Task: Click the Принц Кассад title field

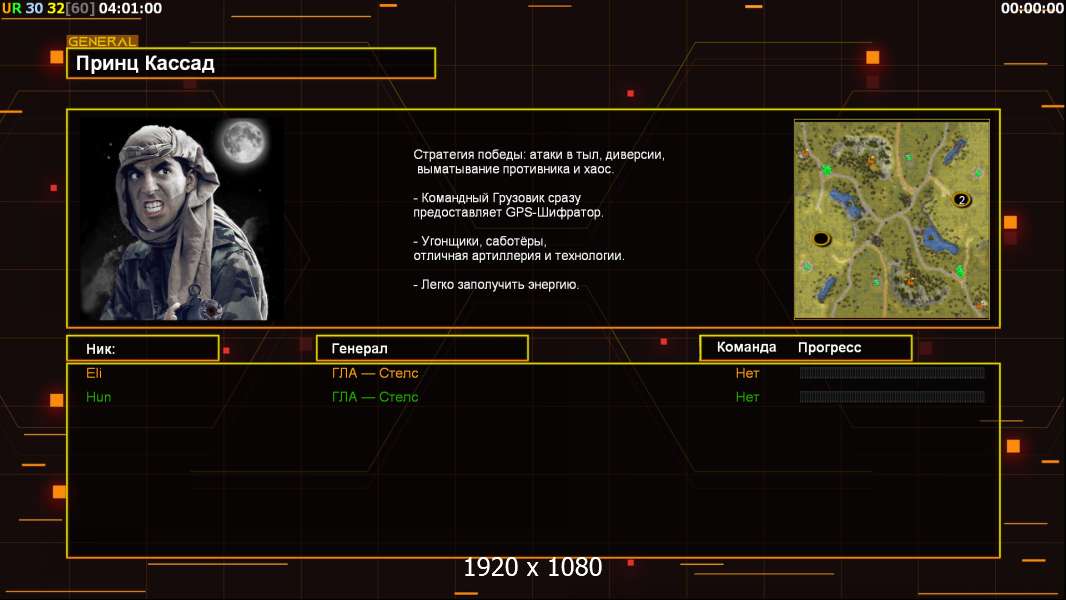Action: pos(251,63)
